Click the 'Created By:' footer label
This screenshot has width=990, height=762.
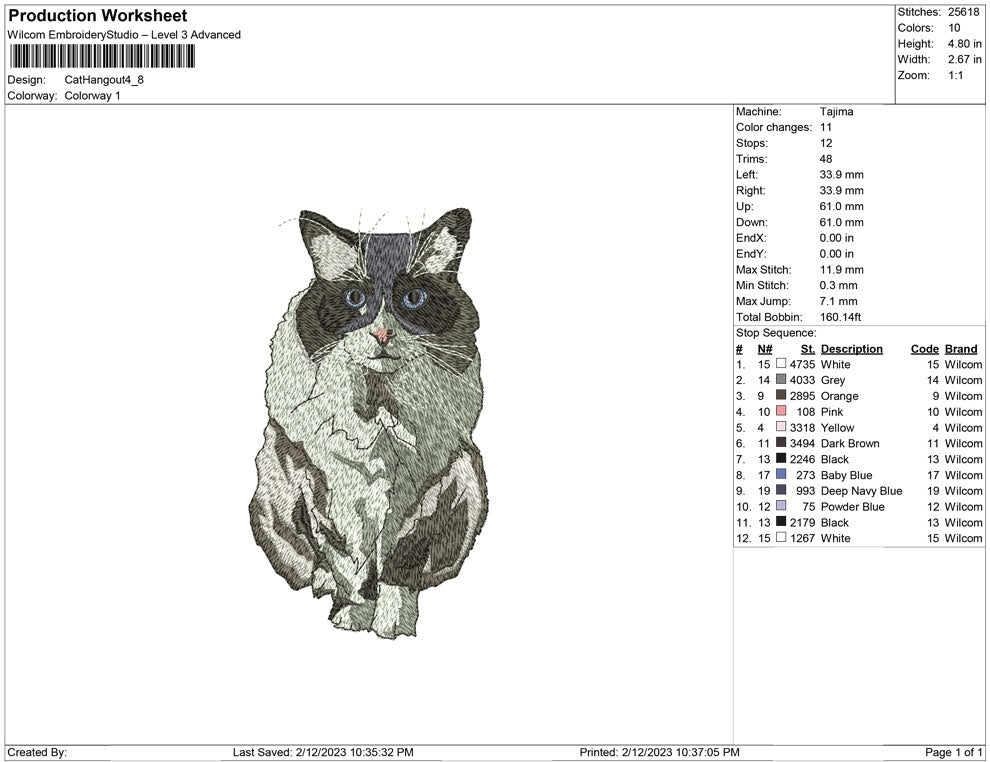pos(37,752)
